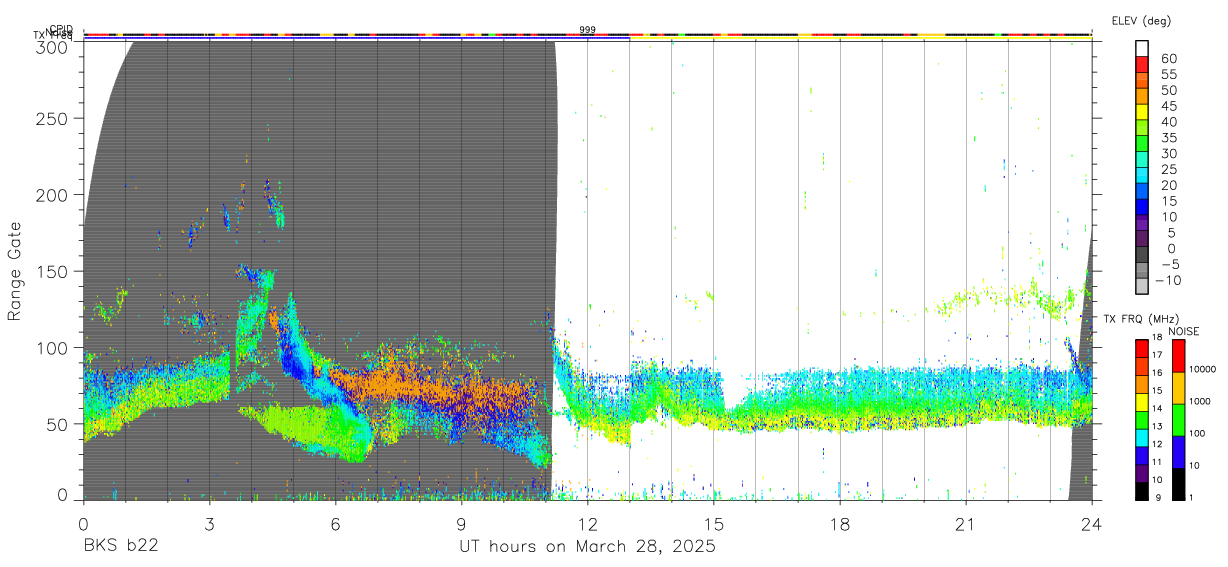
Task: Click the 'ELEV (deg)' colorbar title
Action: (x=1142, y=21)
